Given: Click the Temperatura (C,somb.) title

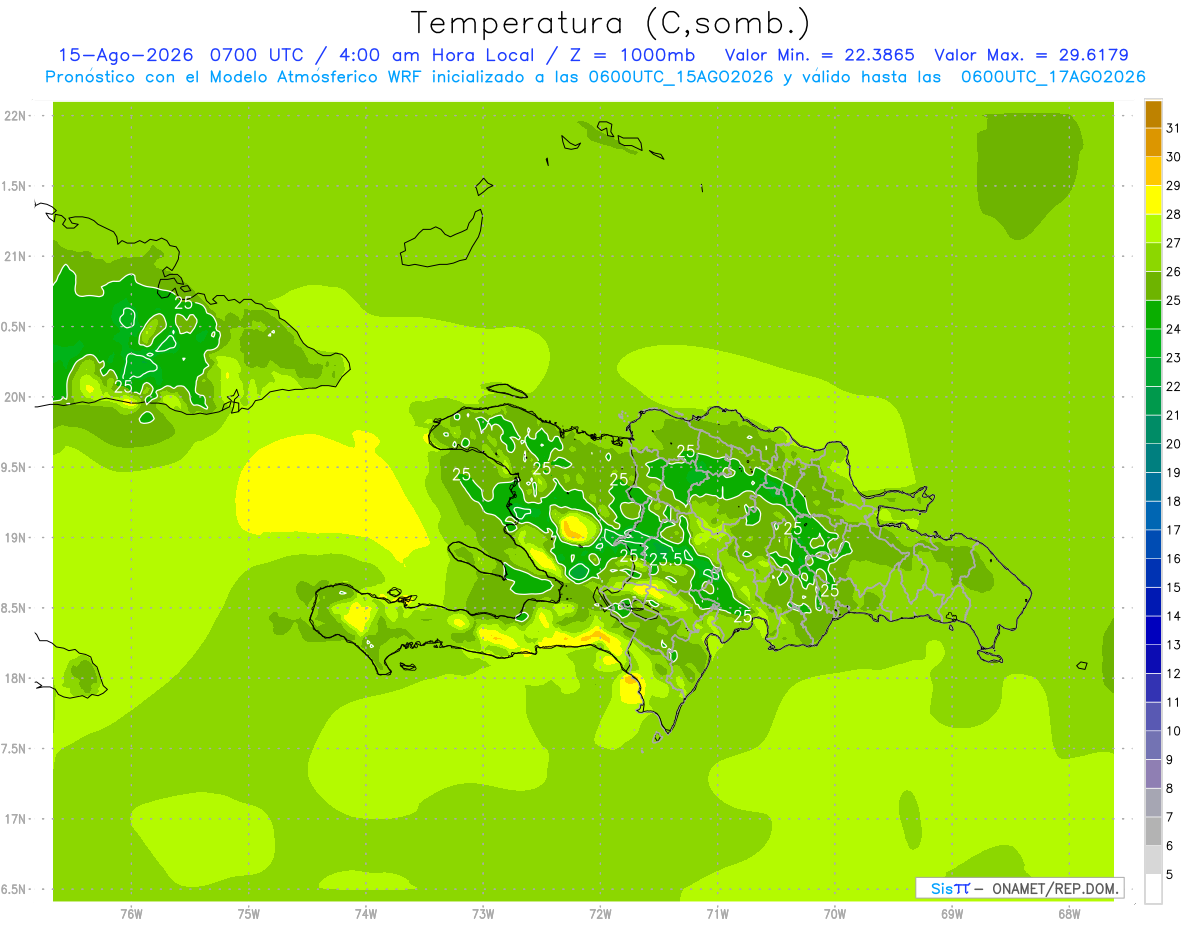Looking at the screenshot, I should coord(611,23).
